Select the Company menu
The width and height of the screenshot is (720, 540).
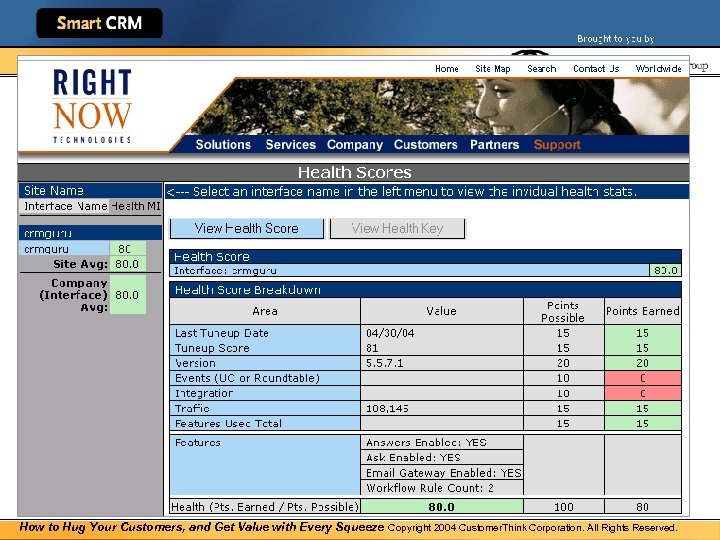(354, 145)
